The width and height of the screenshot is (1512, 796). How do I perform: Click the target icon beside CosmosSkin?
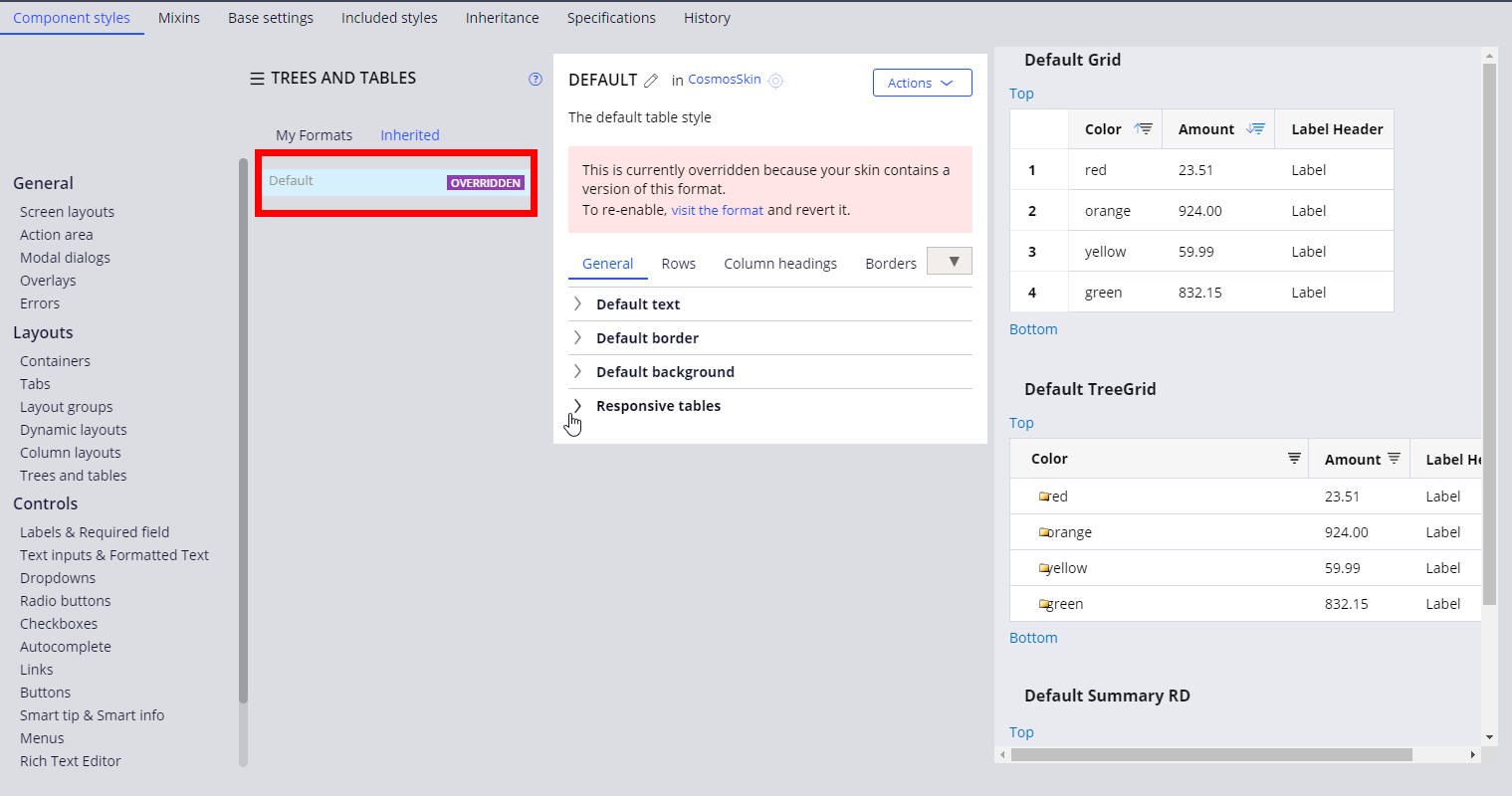[776, 81]
